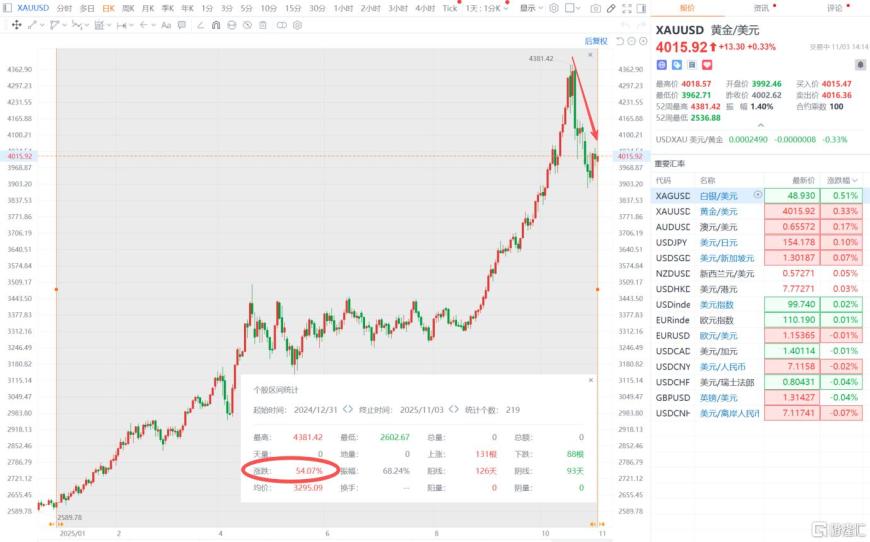Viewport: 870px width, 542px height.
Task: Switch to 月K monthly candlestick
Action: [148, 8]
